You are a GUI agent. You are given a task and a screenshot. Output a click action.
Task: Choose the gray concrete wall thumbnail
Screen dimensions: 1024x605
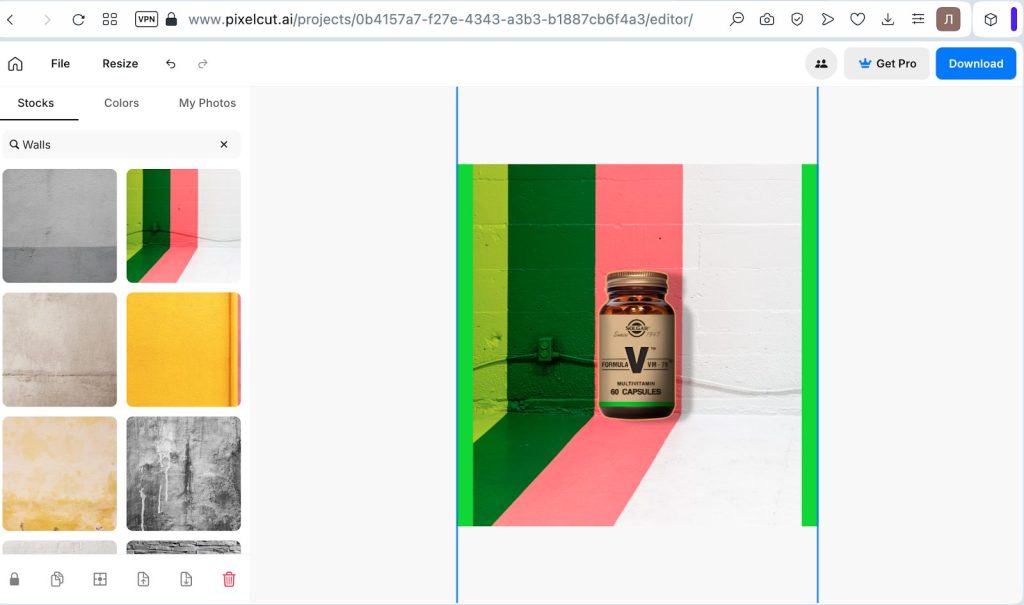59,226
